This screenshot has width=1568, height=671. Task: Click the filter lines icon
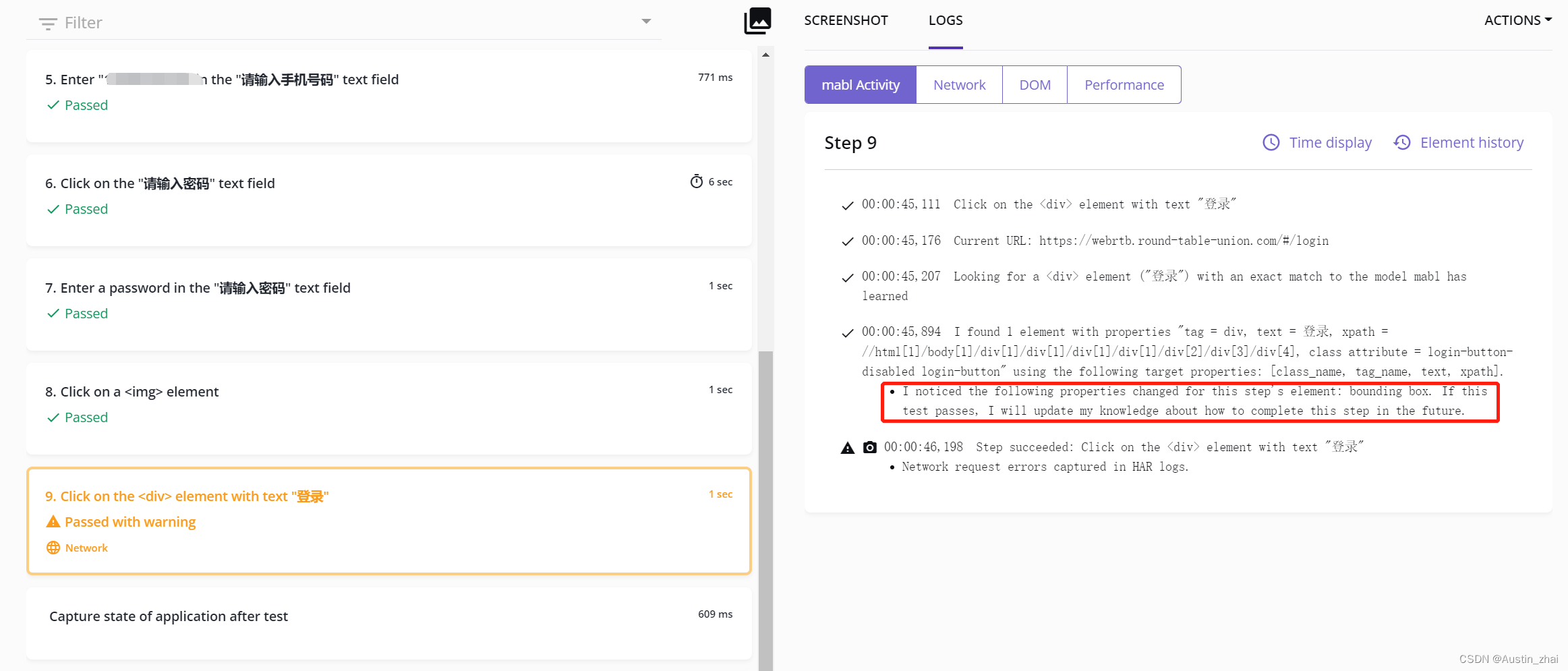(47, 24)
